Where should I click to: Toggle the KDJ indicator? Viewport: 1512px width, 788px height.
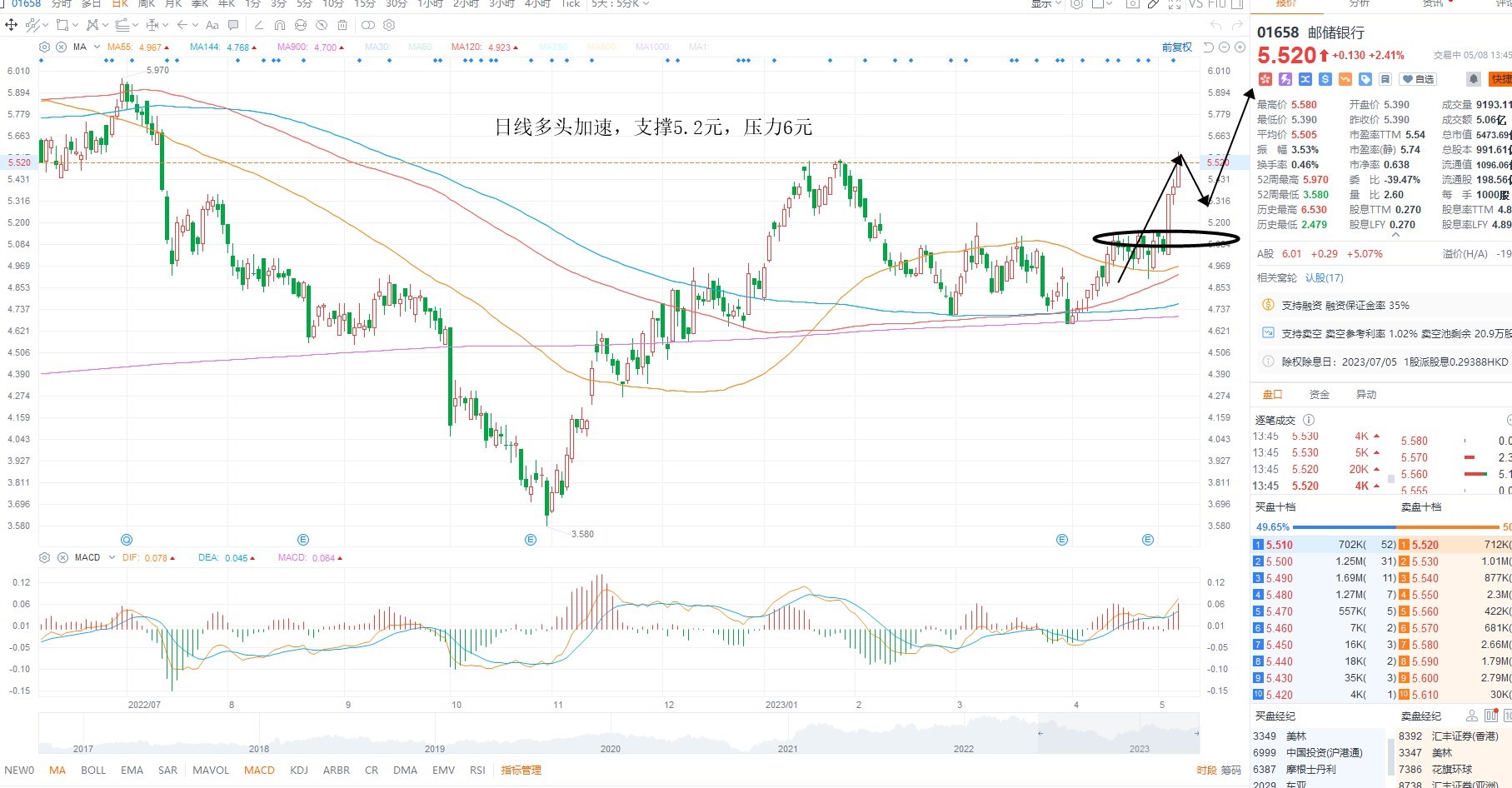[x=299, y=770]
